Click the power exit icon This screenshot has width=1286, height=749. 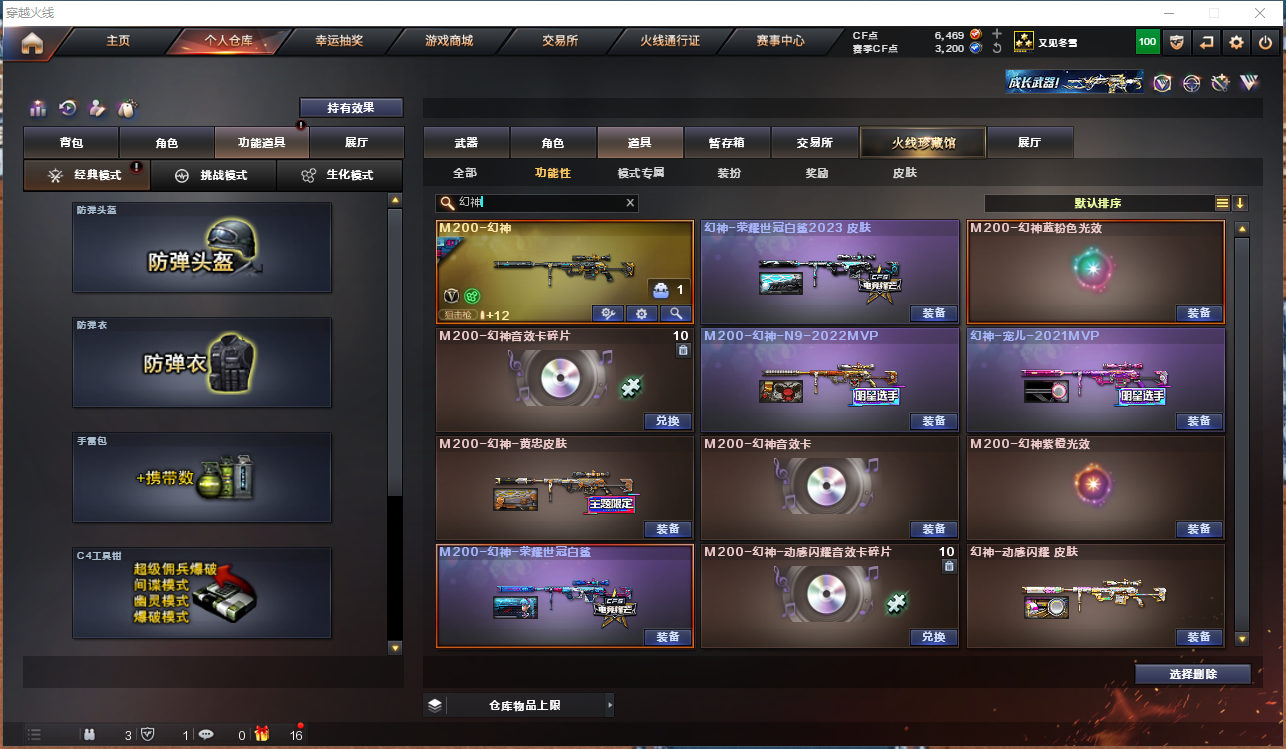click(x=1266, y=42)
